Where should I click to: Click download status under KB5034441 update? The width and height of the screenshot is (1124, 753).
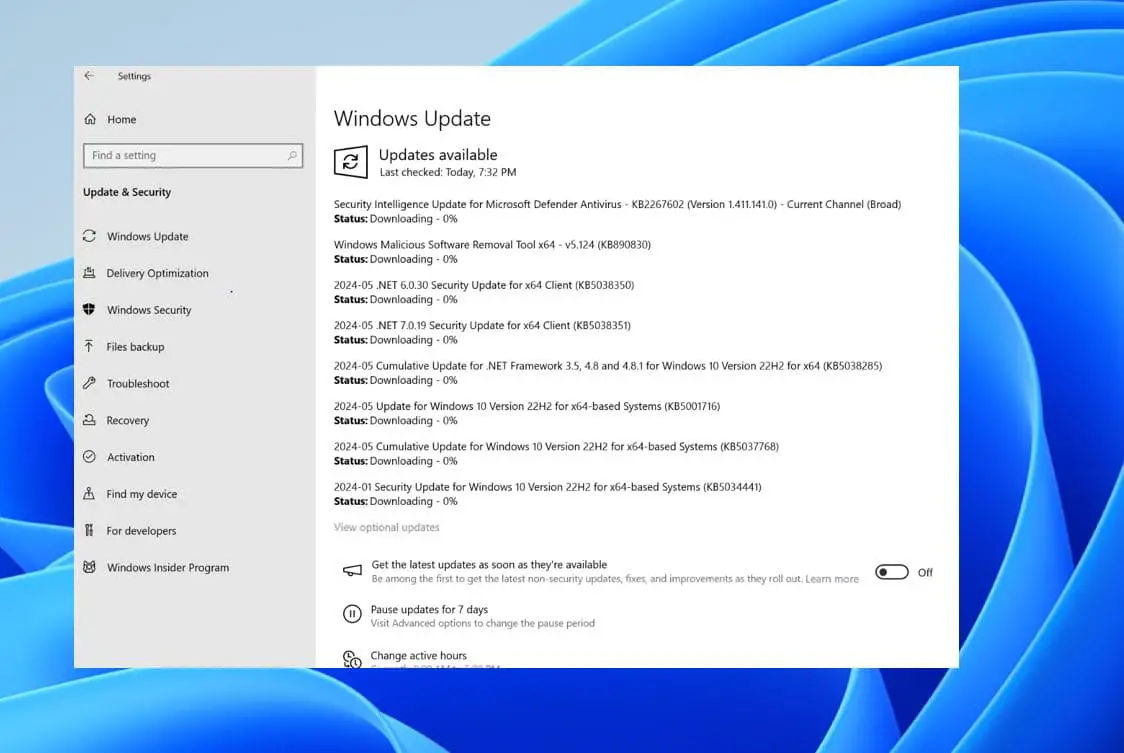tap(396, 501)
